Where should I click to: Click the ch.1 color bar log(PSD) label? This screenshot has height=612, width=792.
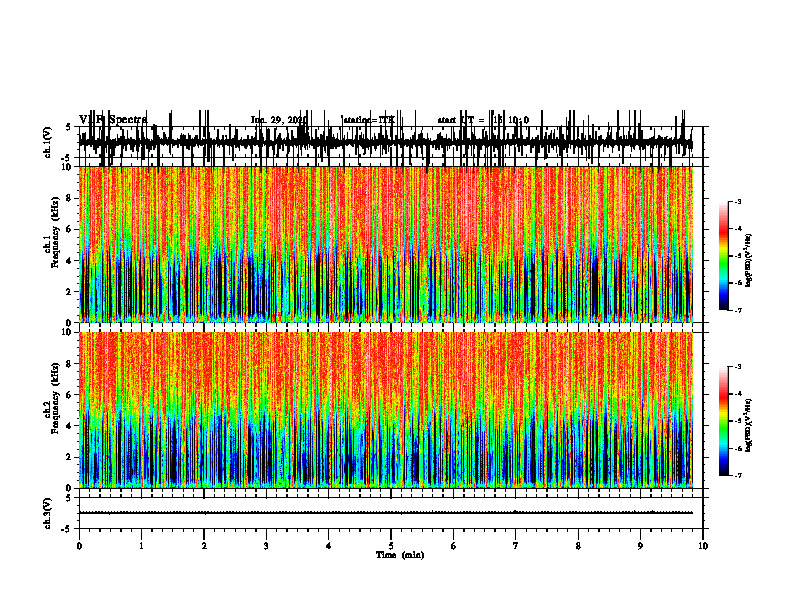[749, 260]
